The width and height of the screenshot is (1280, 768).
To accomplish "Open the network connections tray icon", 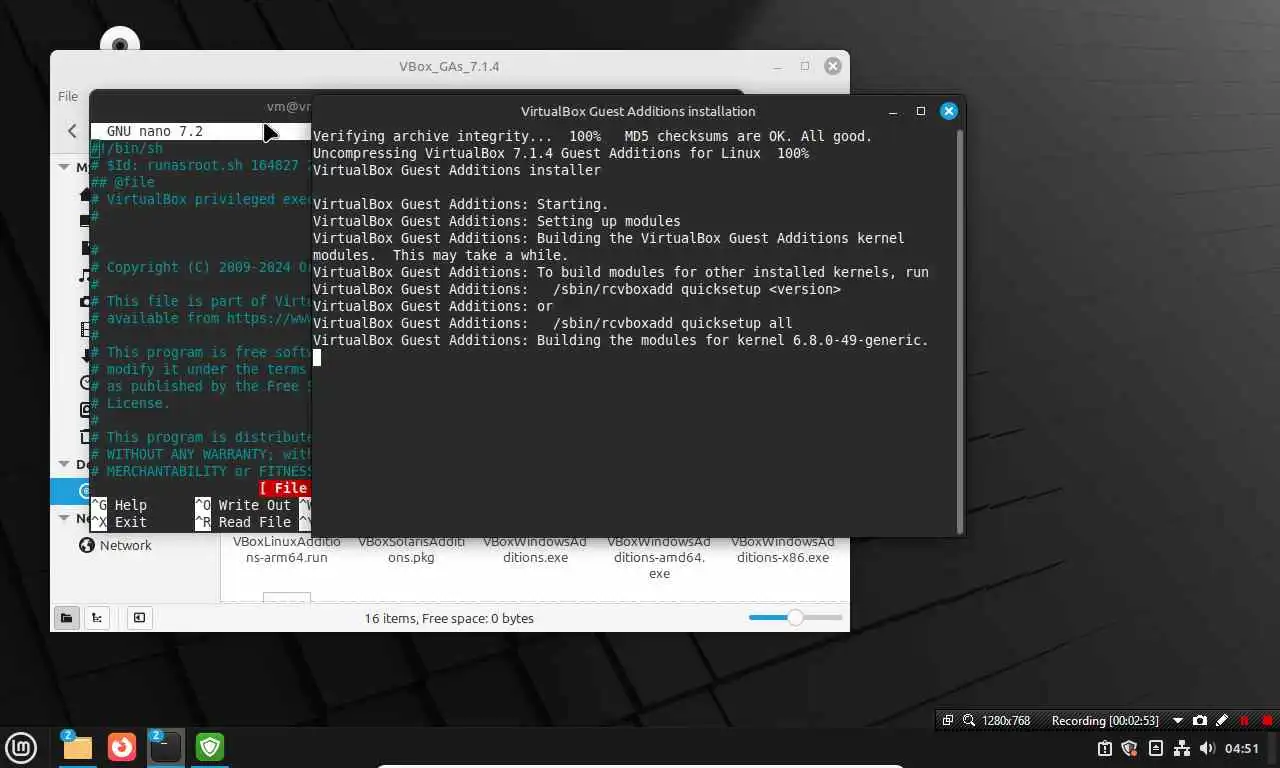I will click(x=1182, y=748).
